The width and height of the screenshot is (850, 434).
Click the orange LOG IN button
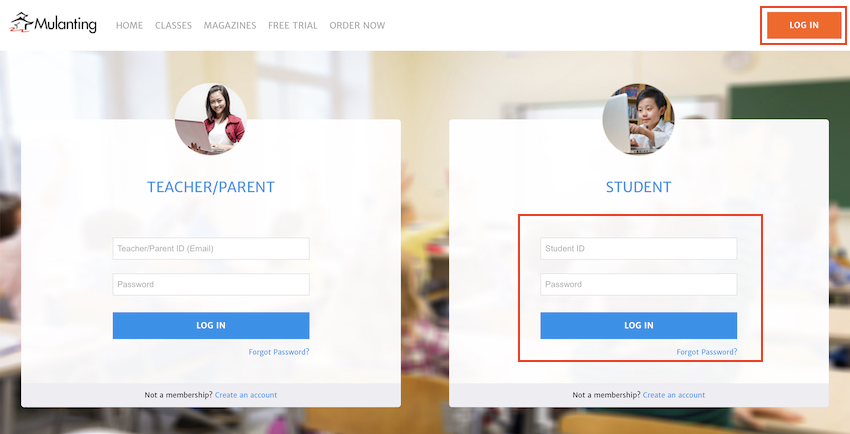click(x=804, y=25)
